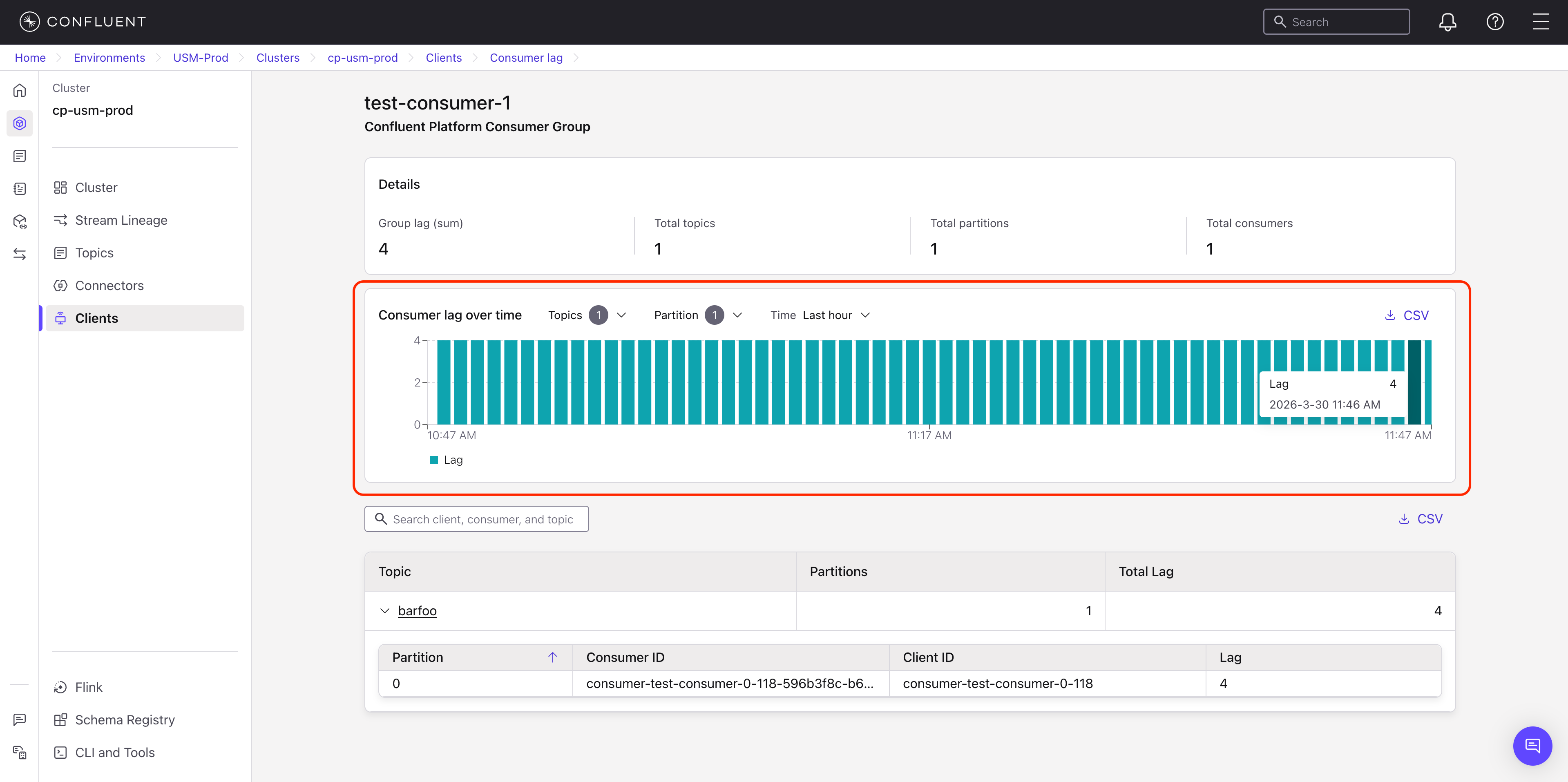Screen dimensions: 1568x782
Task: Go to the Consumer lag breadcrumb
Action: click(x=527, y=57)
